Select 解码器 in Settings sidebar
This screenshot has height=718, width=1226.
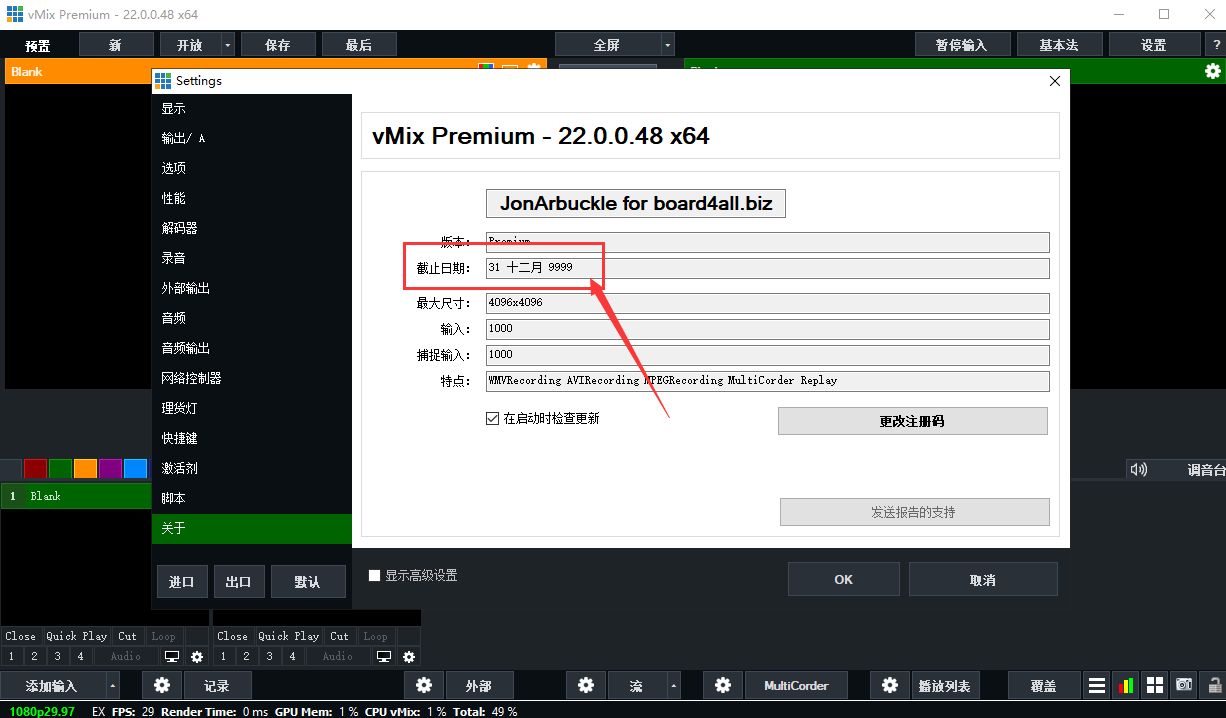(252, 229)
